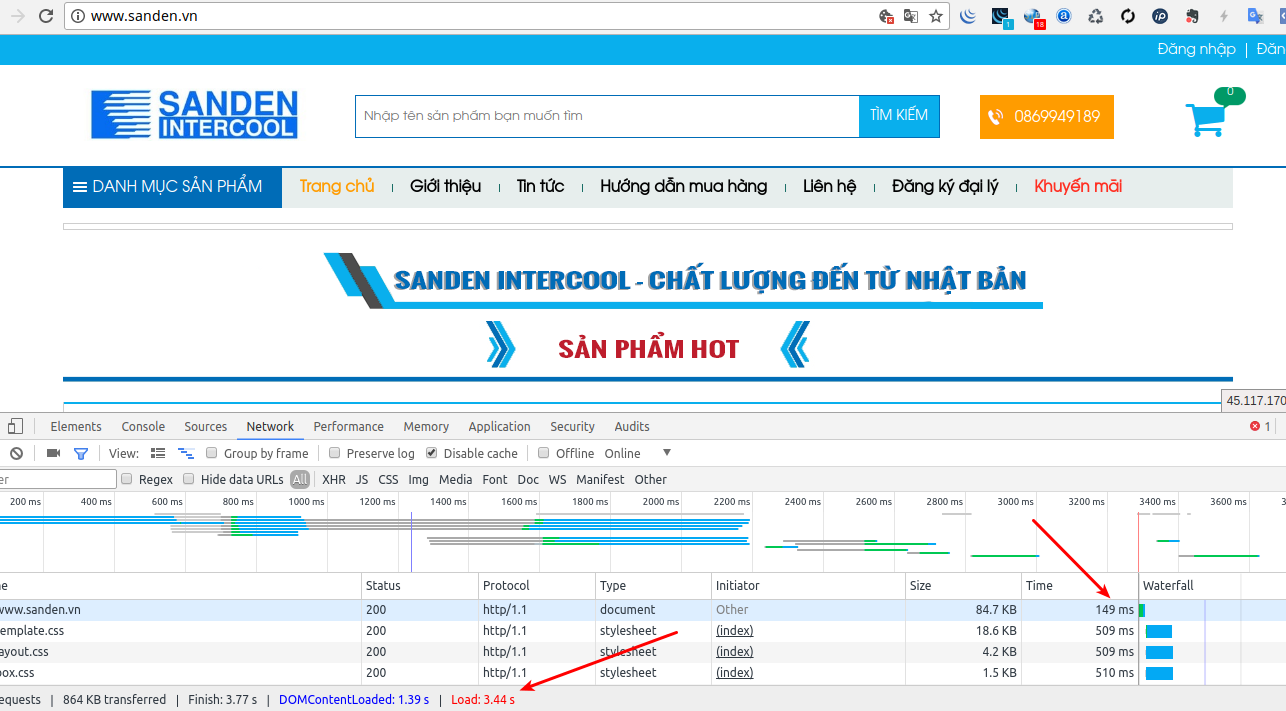This screenshot has height=711, width=1286.
Task: Click the blocked cookies icon in address bar
Action: (886, 16)
